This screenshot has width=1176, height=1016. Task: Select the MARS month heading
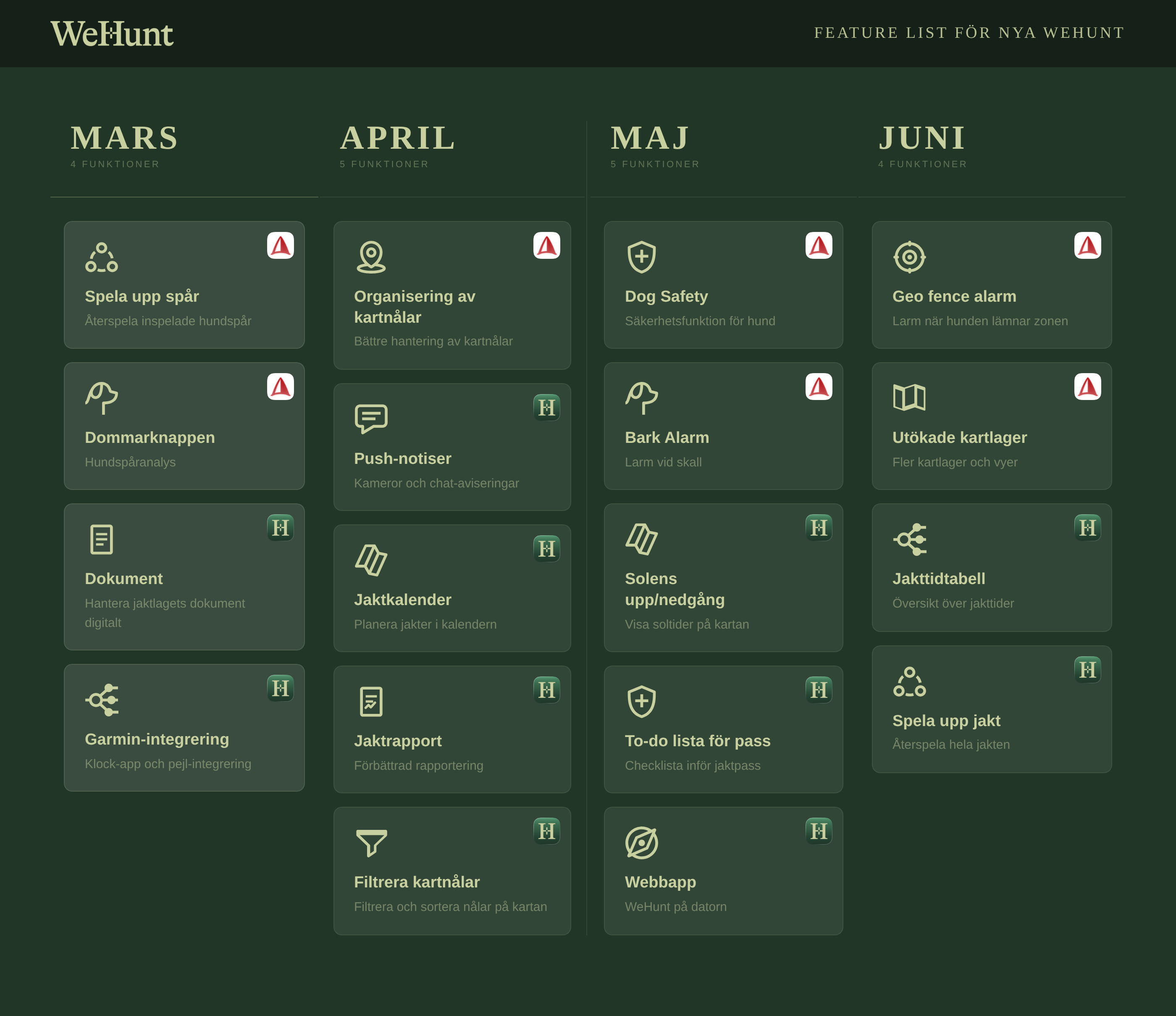124,138
